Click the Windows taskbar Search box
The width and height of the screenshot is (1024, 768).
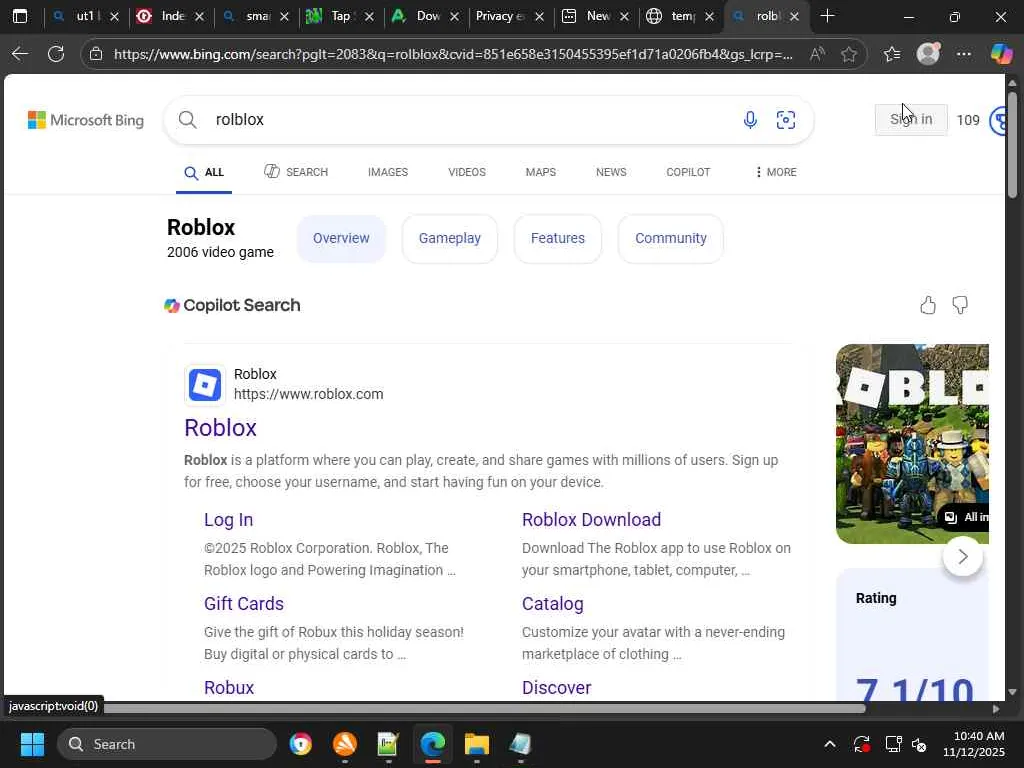click(x=167, y=744)
